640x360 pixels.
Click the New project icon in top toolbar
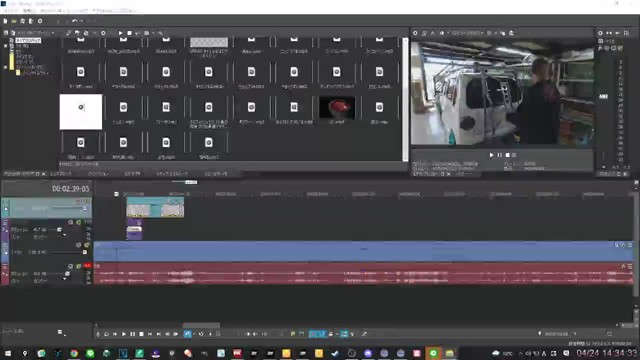[x=5, y=21]
